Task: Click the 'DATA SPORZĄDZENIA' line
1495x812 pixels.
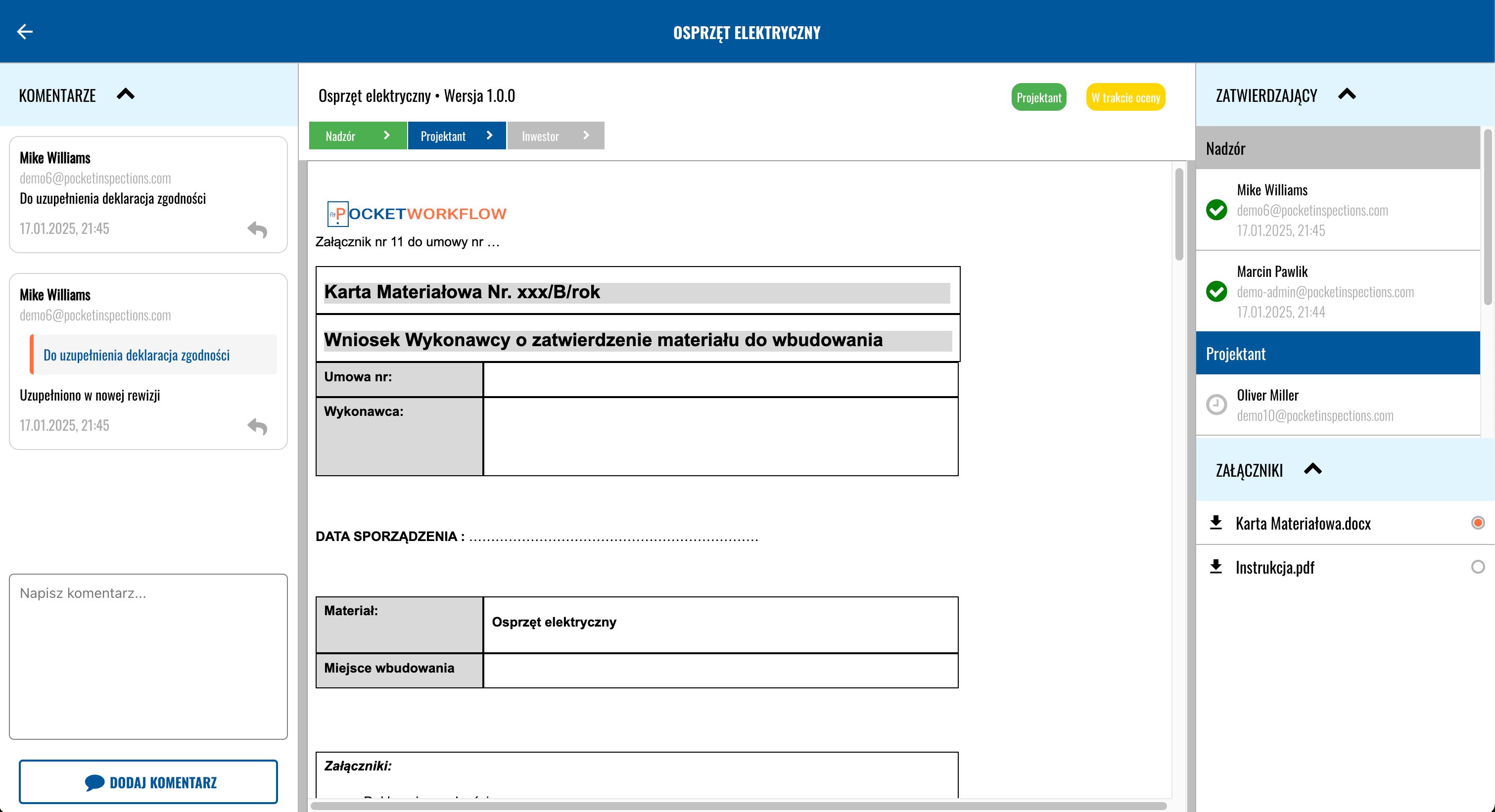Action: point(537,537)
